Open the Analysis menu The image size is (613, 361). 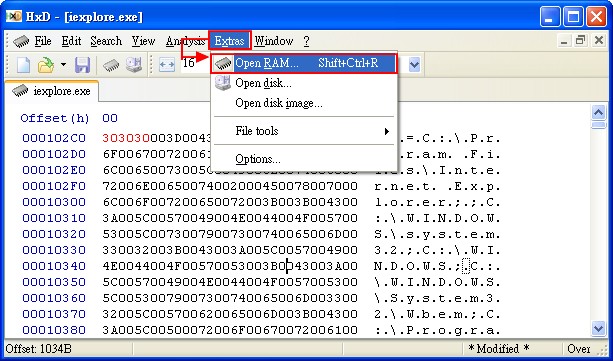tap(185, 41)
